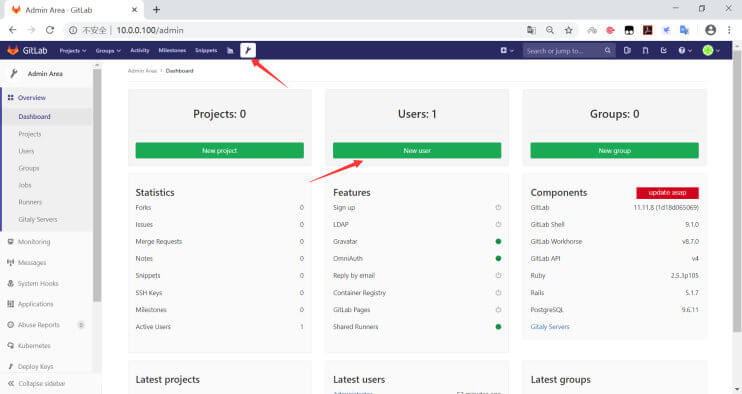Image resolution: width=742 pixels, height=394 pixels.
Task: Click the browser address bar URL
Action: pyautogui.click(x=150, y=30)
